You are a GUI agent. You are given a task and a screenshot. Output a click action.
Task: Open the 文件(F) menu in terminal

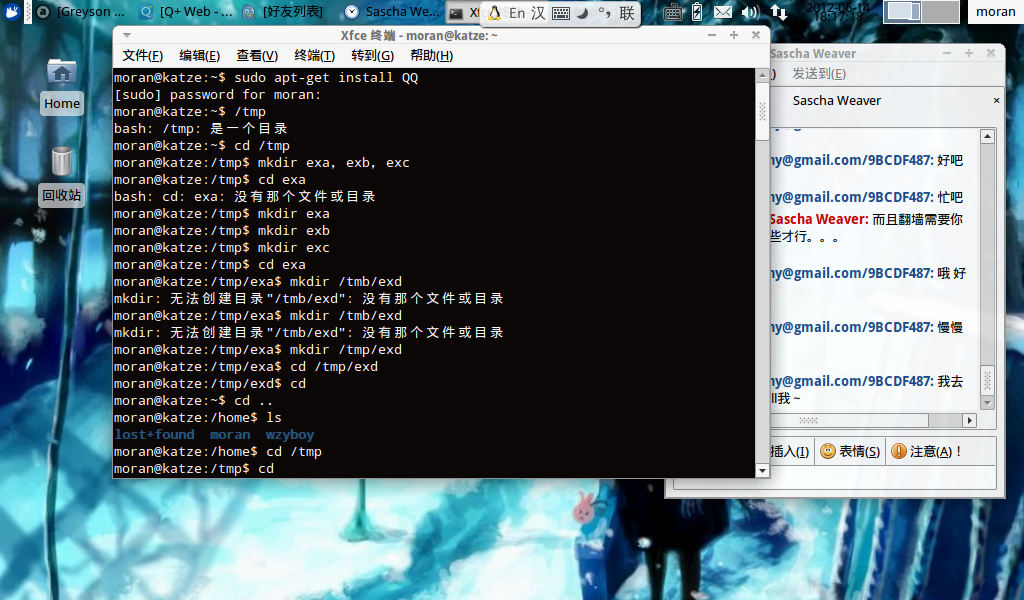[x=142, y=56]
